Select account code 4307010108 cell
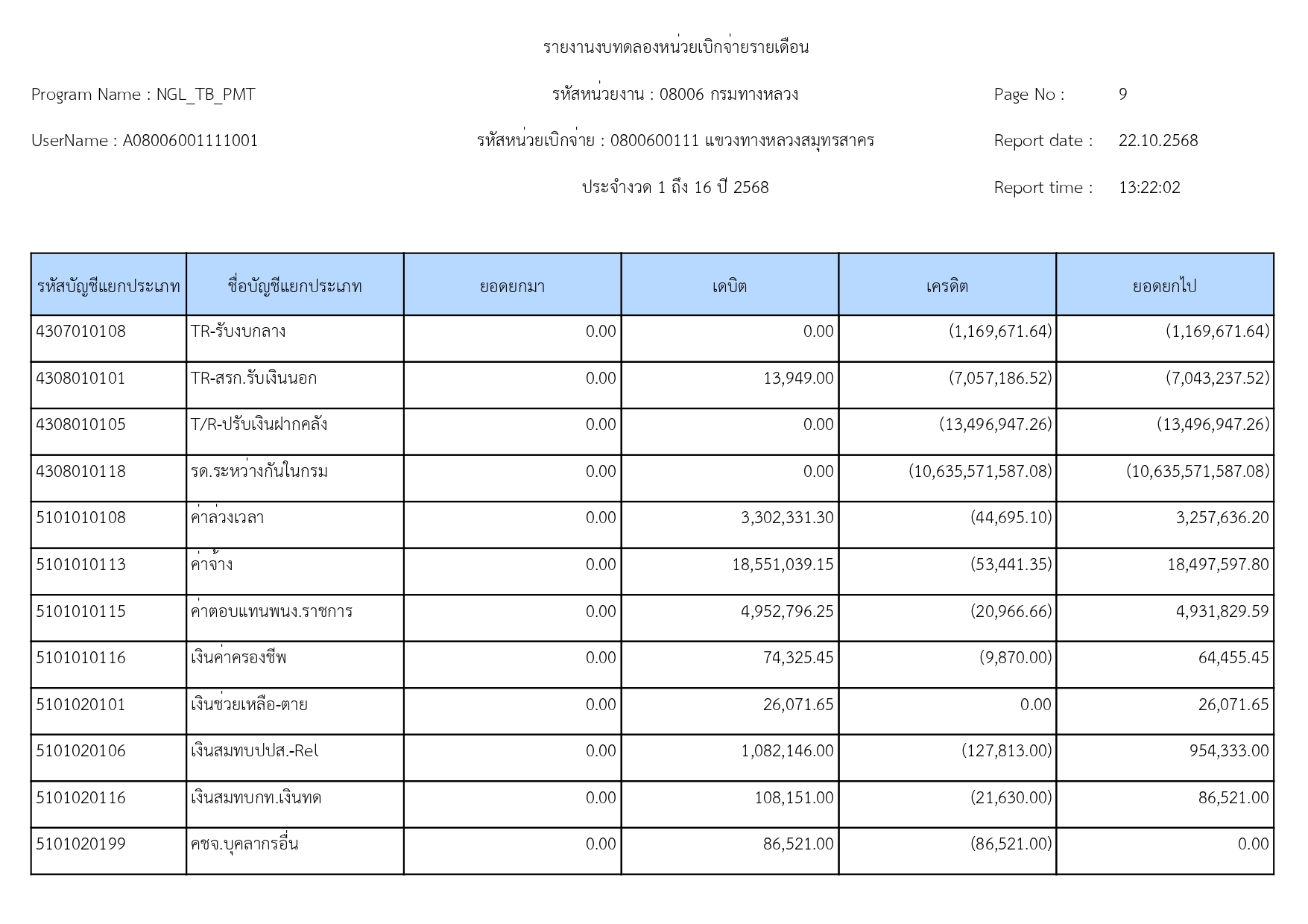Image resolution: width=1308 pixels, height=924 pixels. tap(81, 332)
